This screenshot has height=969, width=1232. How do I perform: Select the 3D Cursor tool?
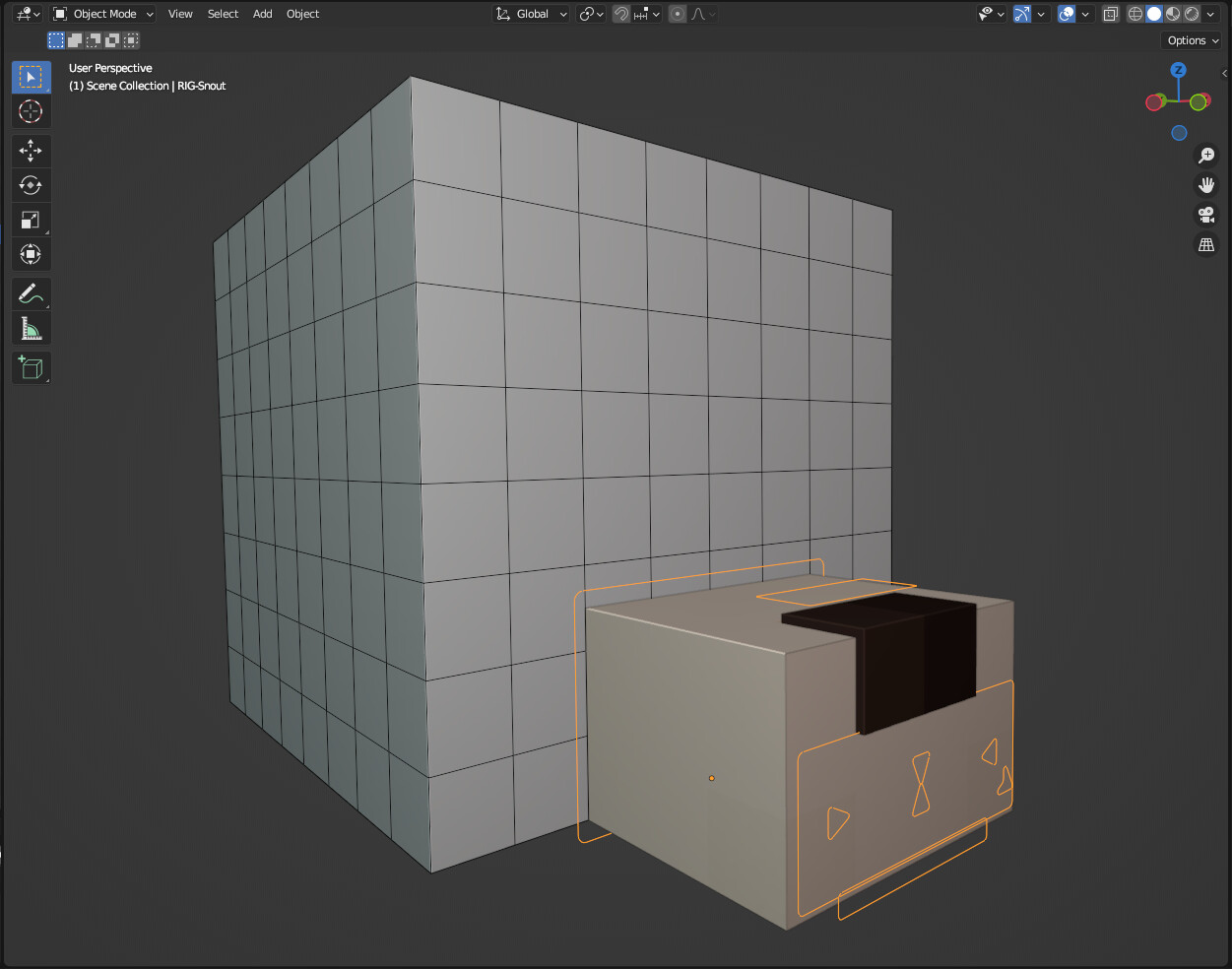[x=31, y=111]
